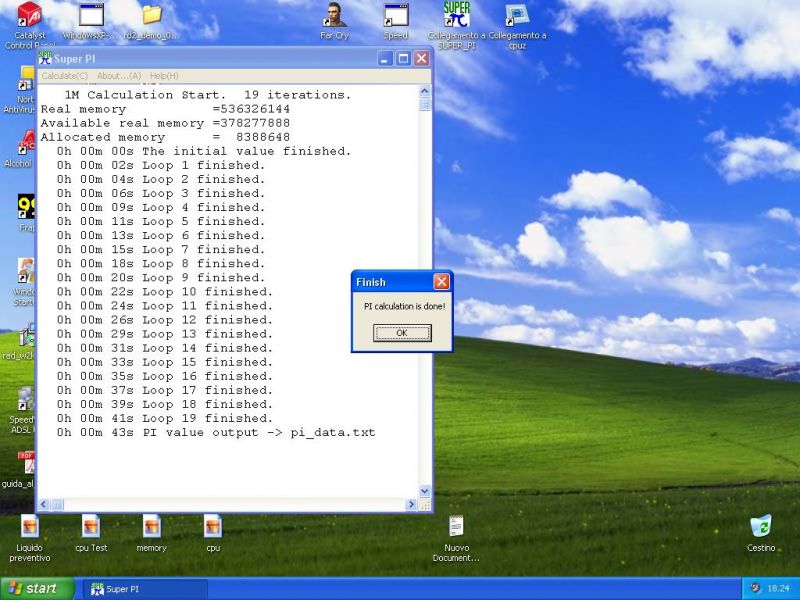The image size is (800, 600).
Task: Open the Windows Startup shortcut icon
Action: [26, 270]
